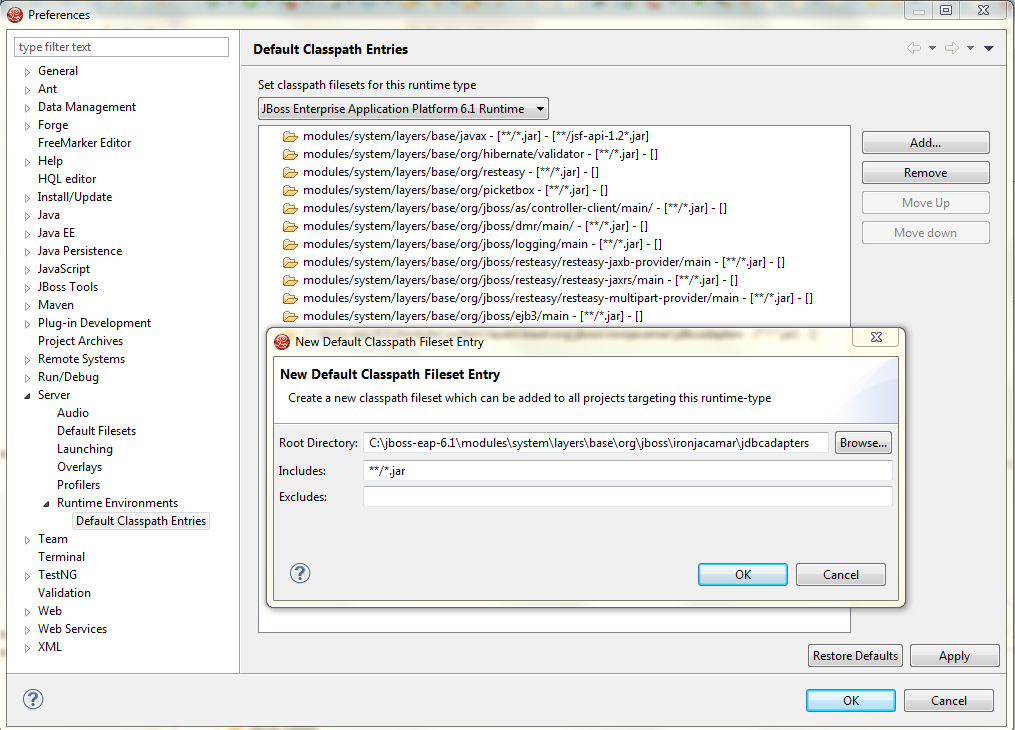Screen dimensions: 1015x730
Task: Expand the Data Management node
Action: click(x=27, y=108)
